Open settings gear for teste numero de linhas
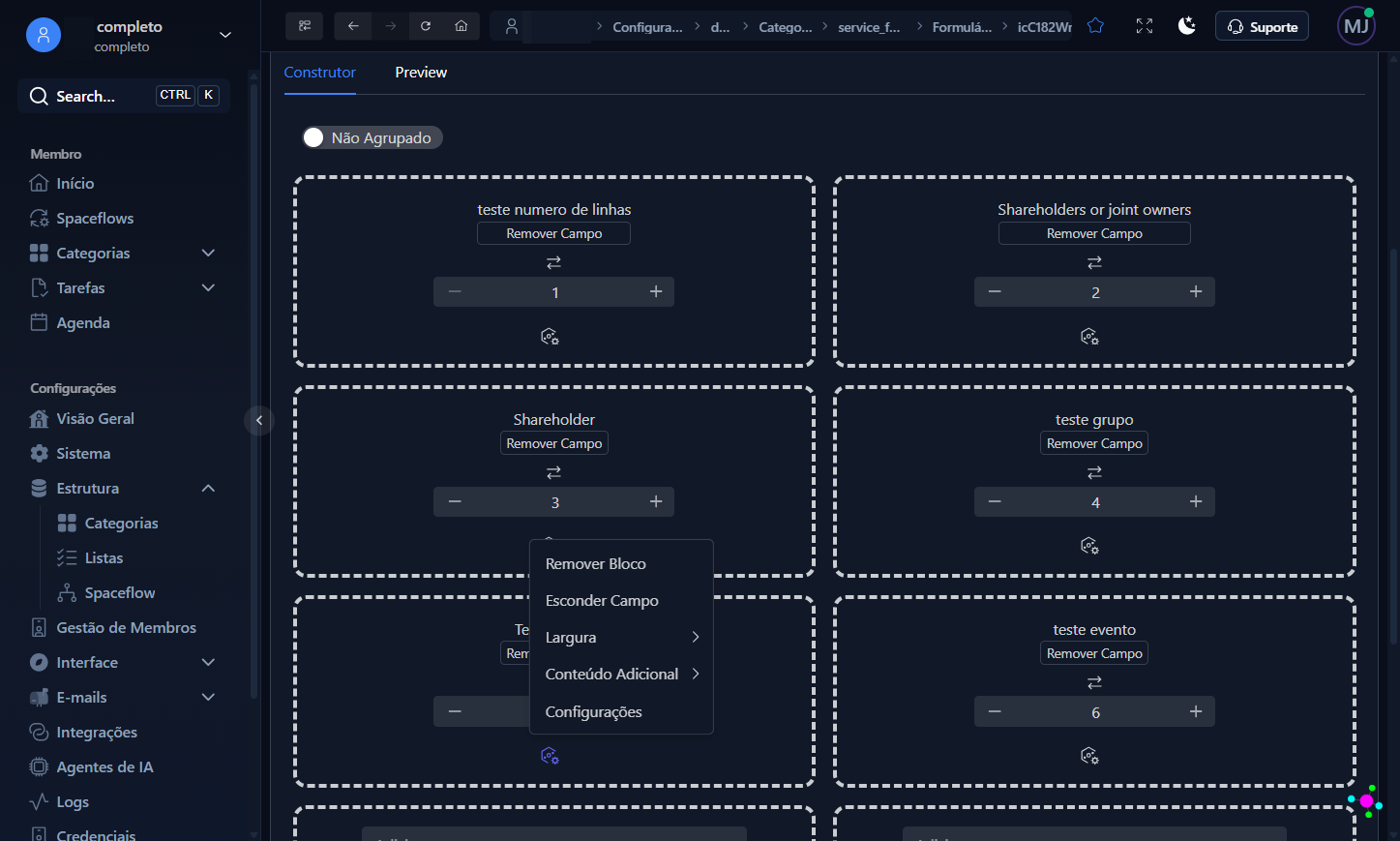Screen dimensions: 1400x841 click(550, 337)
